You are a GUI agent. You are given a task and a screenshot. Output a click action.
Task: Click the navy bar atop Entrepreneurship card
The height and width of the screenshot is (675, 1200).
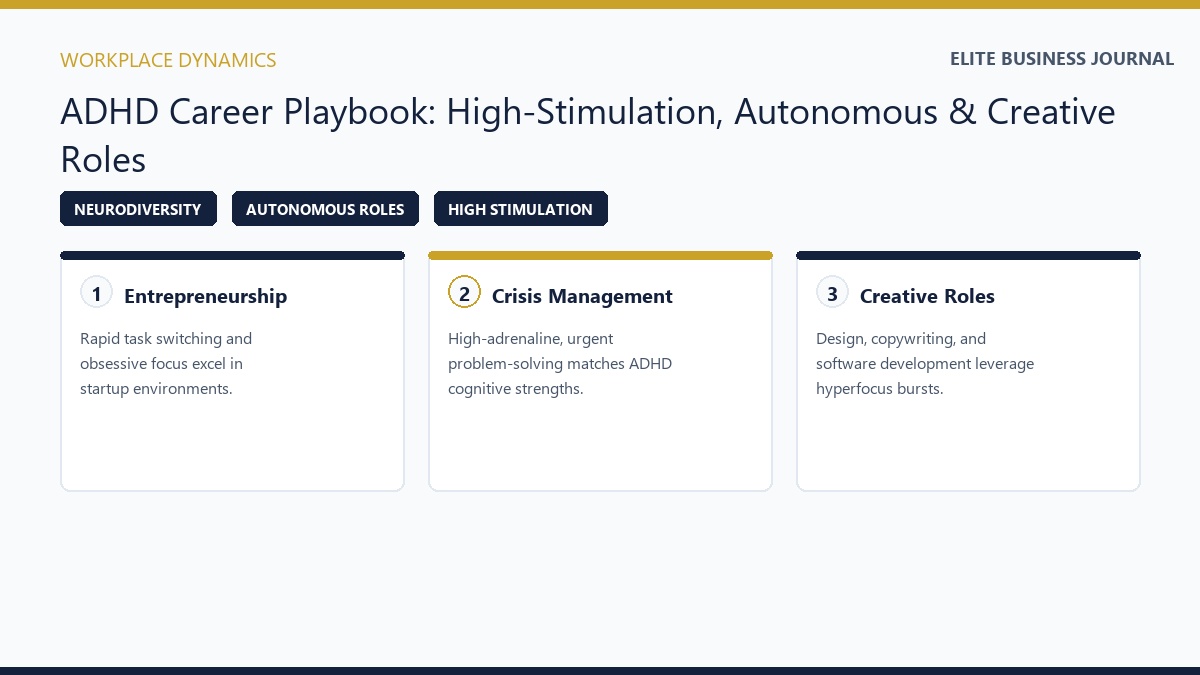tap(232, 255)
